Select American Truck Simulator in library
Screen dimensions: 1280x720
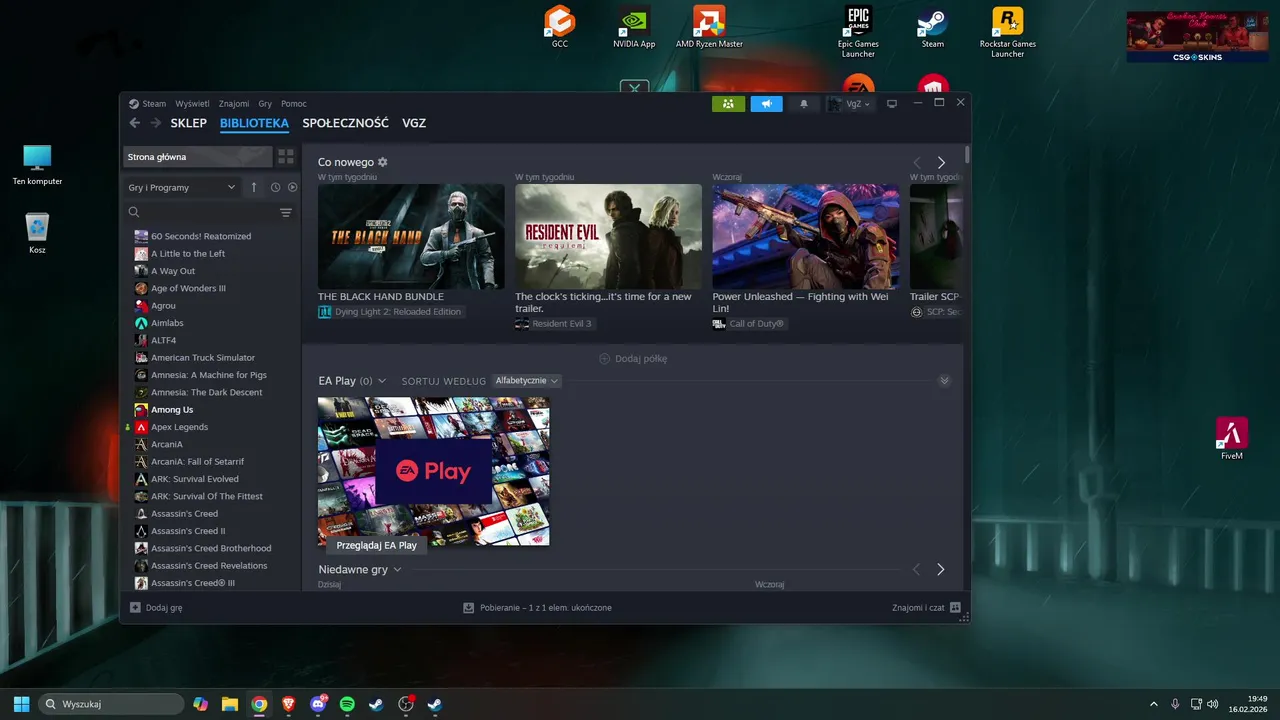[203, 358]
